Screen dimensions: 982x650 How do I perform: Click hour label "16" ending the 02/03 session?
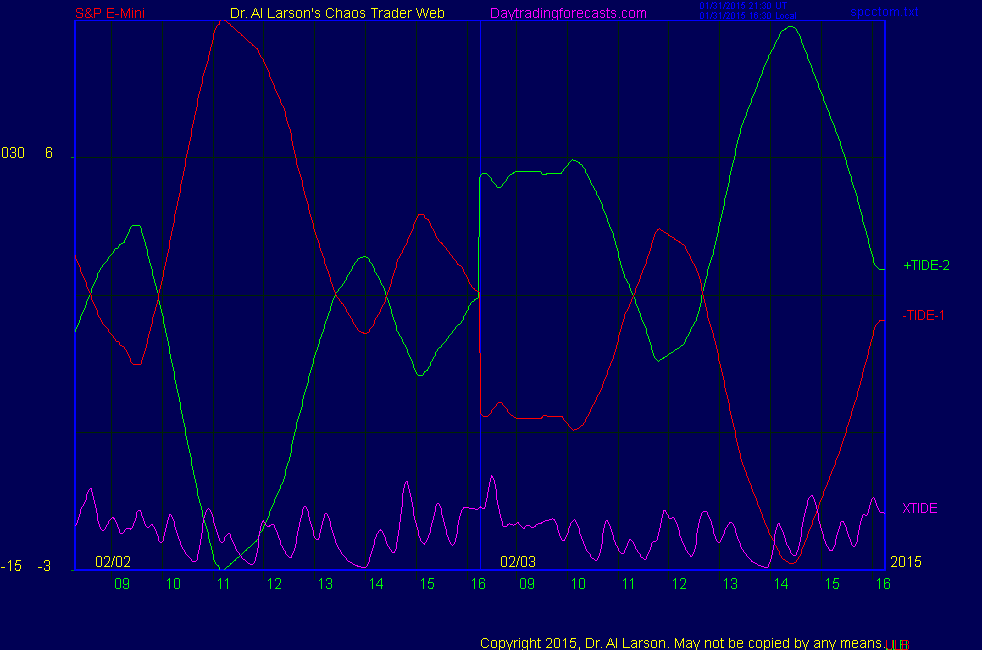pyautogui.click(x=883, y=584)
